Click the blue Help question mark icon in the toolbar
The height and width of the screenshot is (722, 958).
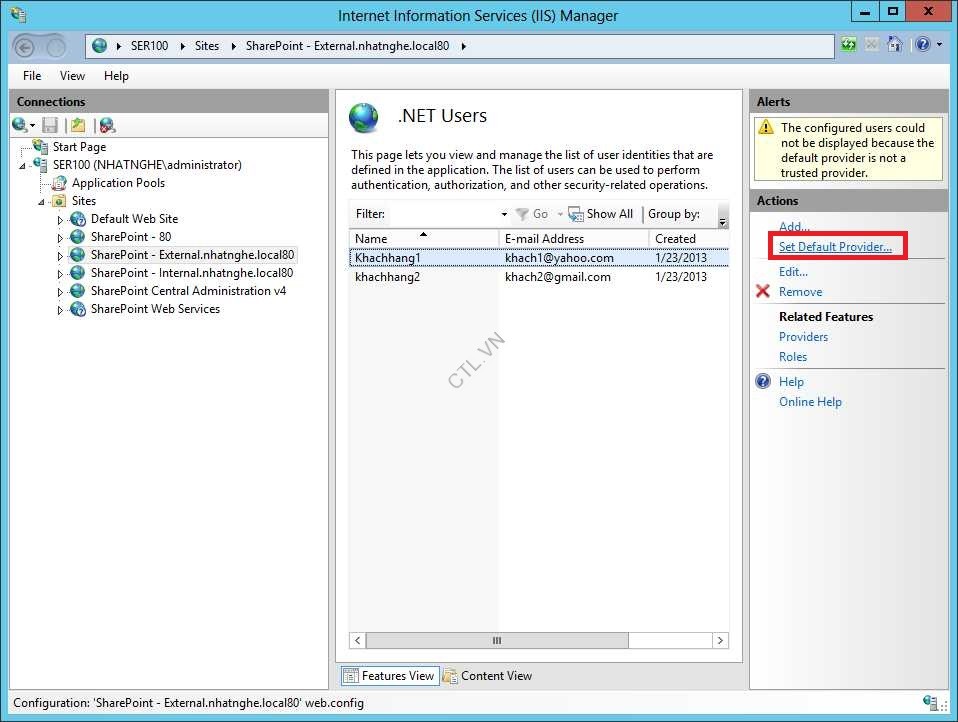pos(921,45)
